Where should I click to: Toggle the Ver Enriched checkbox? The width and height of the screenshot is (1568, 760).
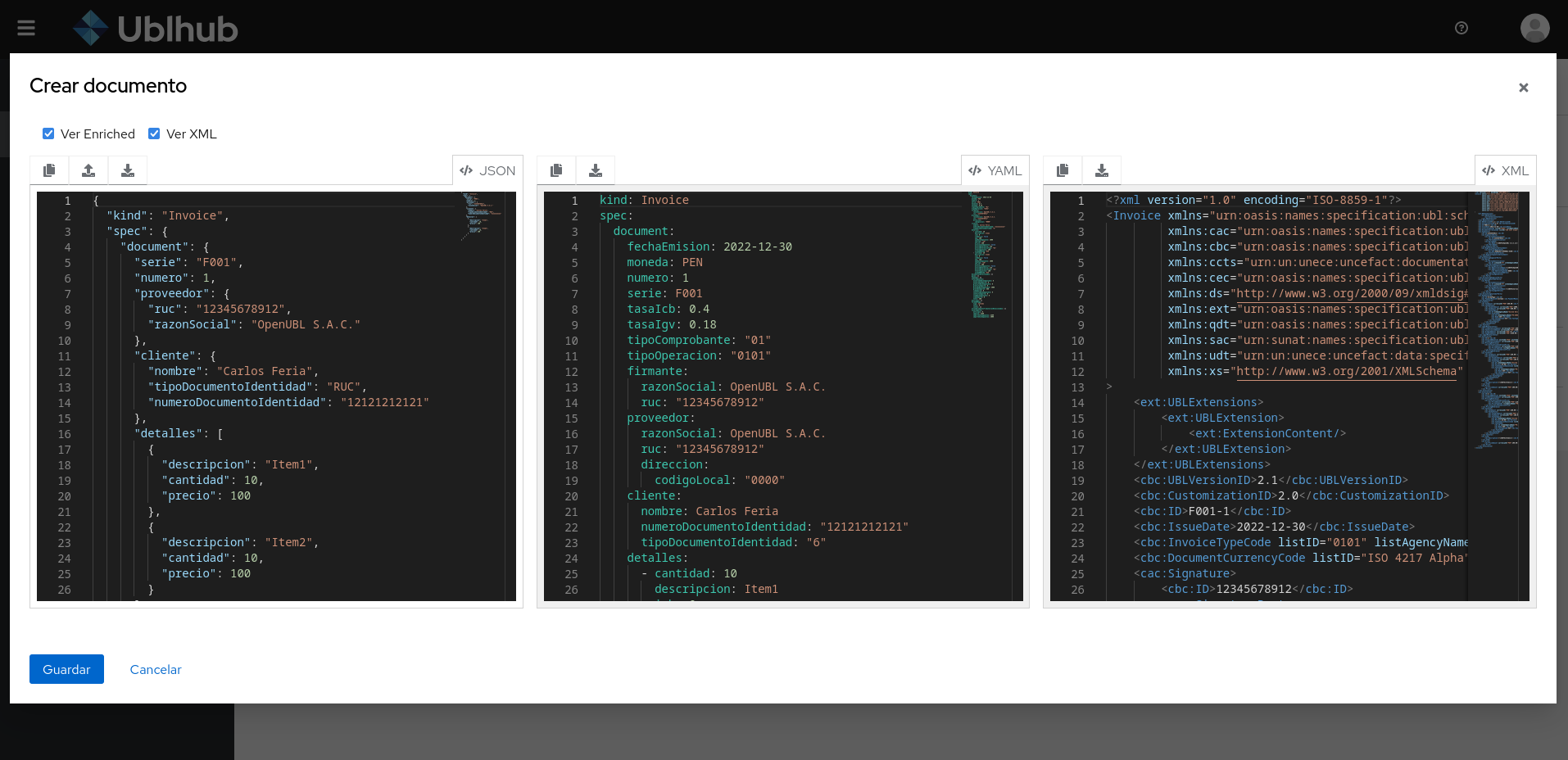click(x=48, y=133)
